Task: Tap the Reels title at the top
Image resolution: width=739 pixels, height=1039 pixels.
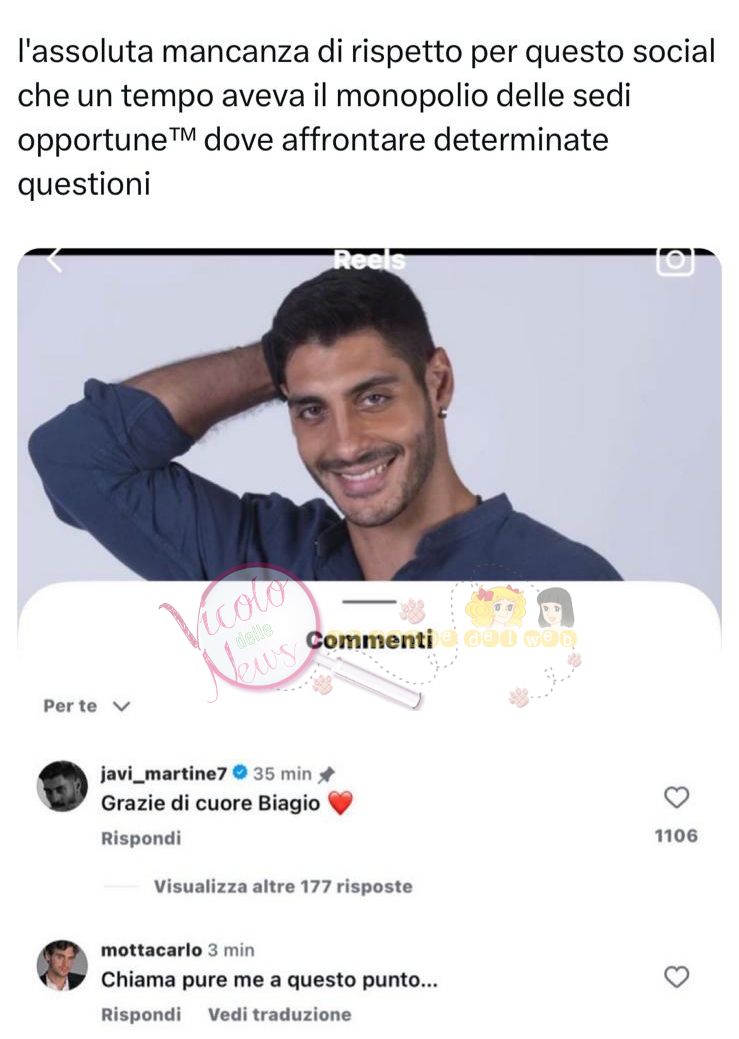Action: (x=369, y=260)
